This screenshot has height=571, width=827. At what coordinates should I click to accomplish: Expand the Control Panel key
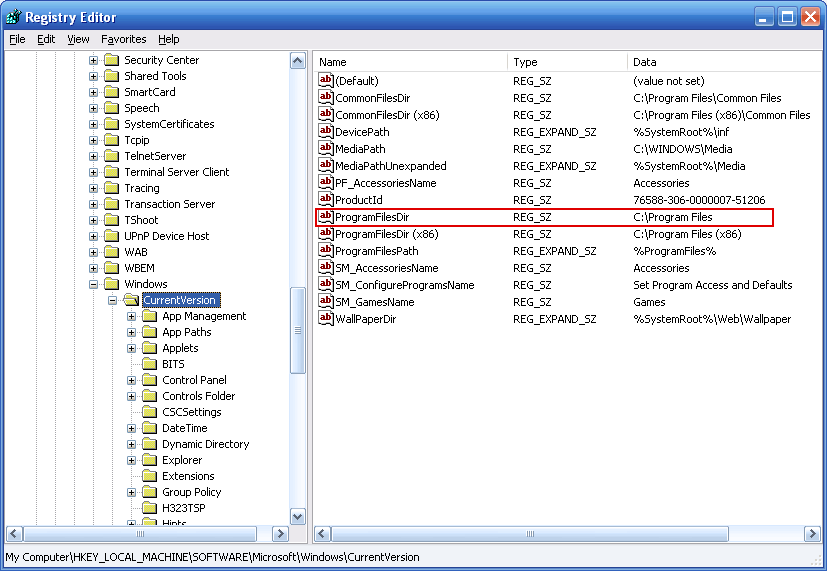coord(131,380)
